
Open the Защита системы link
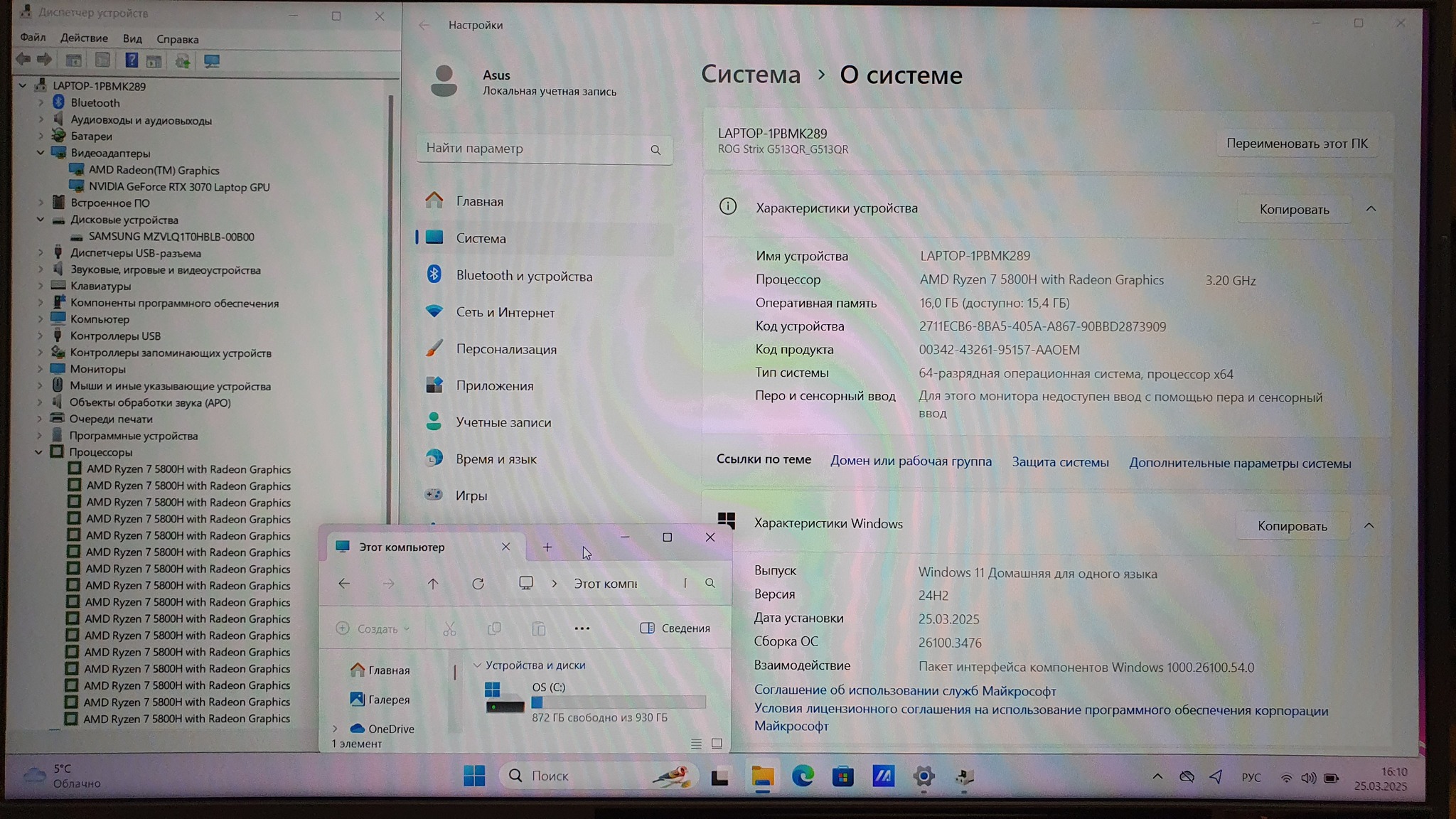click(x=1060, y=462)
